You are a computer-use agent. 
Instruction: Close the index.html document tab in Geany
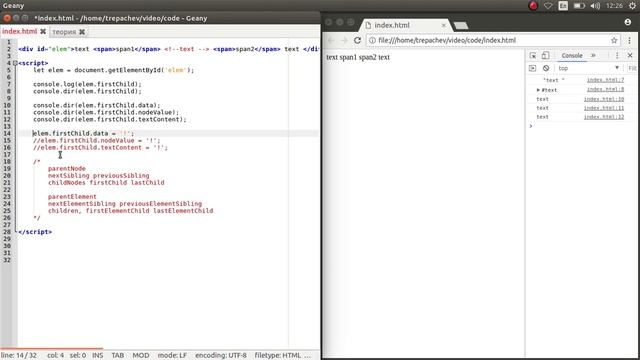pyautogui.click(x=43, y=31)
